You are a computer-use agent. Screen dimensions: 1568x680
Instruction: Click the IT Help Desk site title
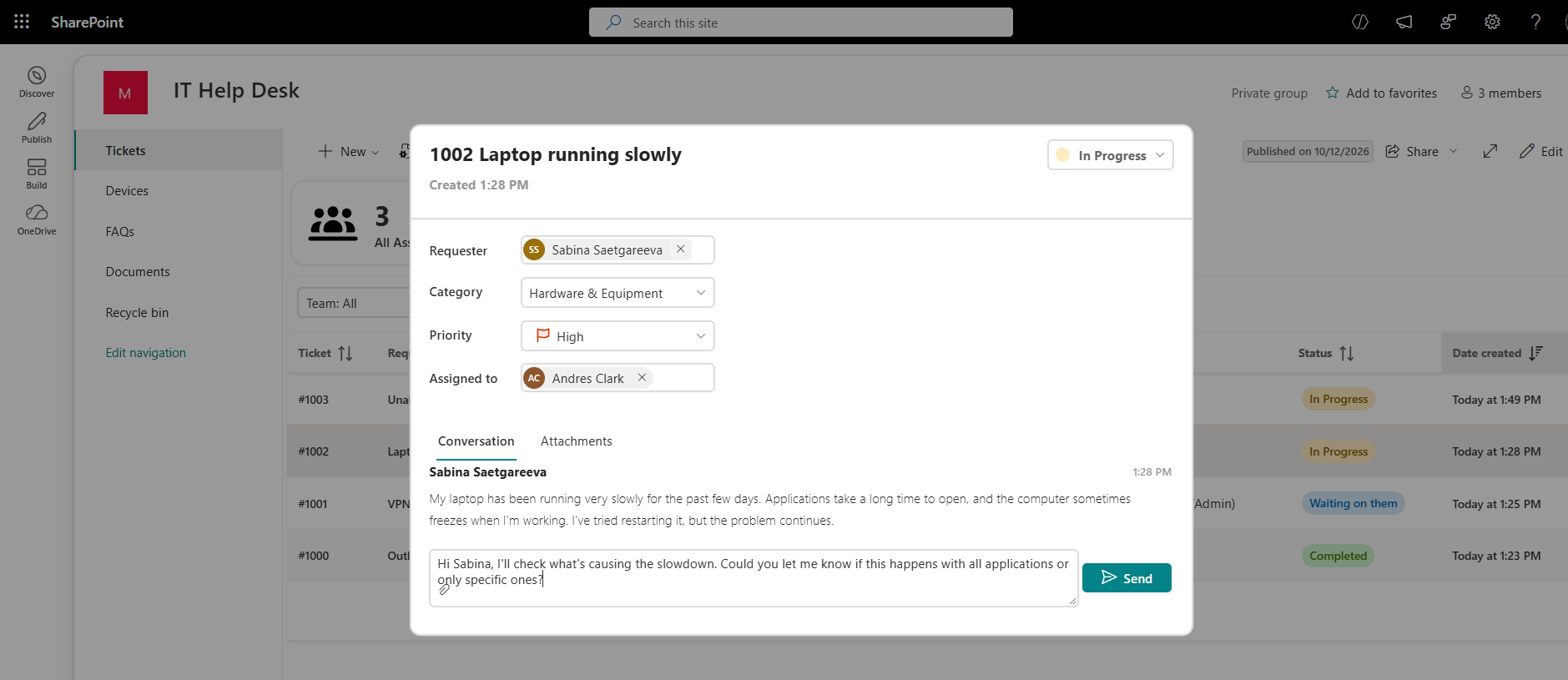click(x=236, y=90)
